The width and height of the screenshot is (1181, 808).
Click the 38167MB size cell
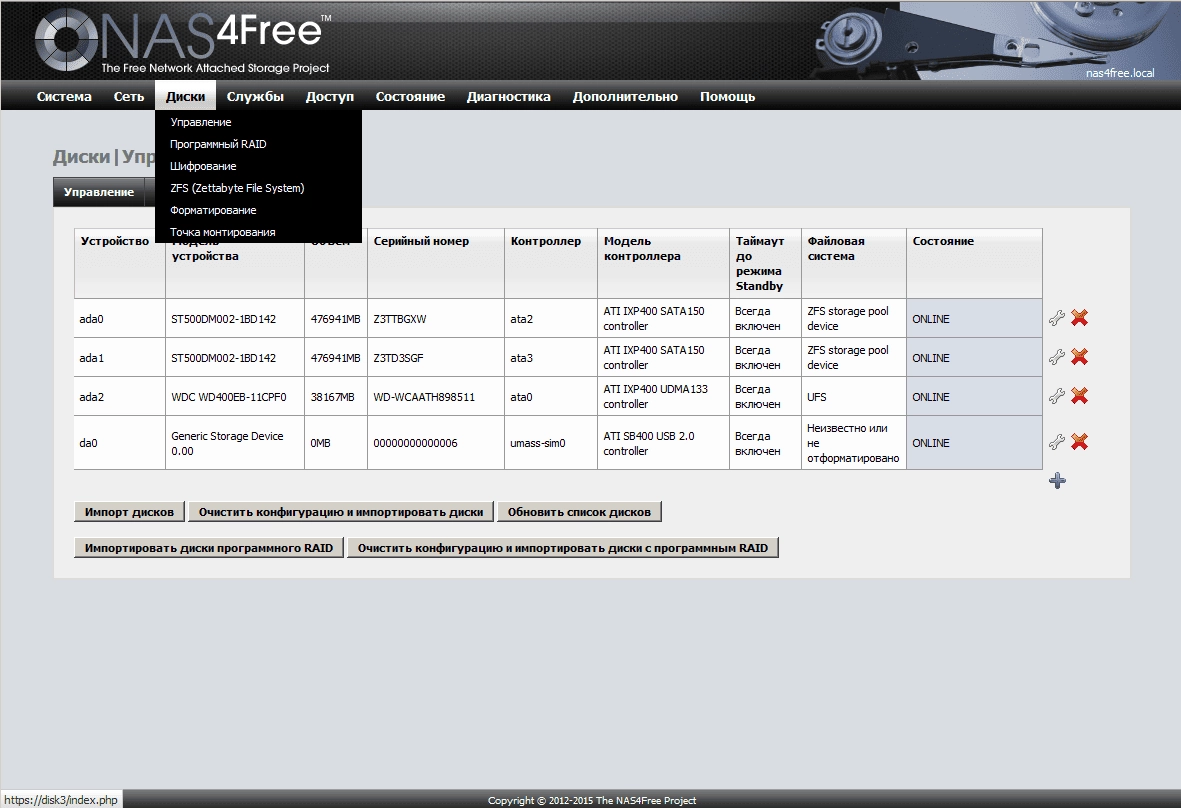[336, 397]
